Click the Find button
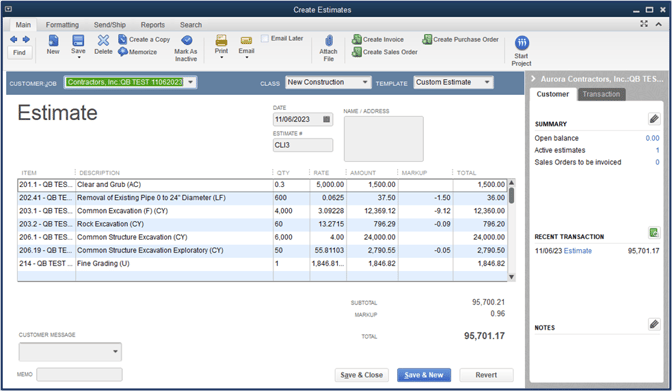The width and height of the screenshot is (672, 391). (19, 52)
